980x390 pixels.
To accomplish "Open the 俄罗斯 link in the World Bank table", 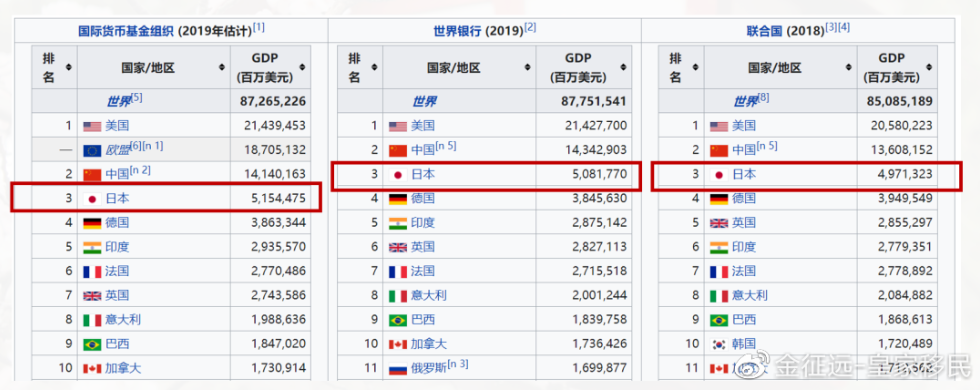I will [429, 369].
